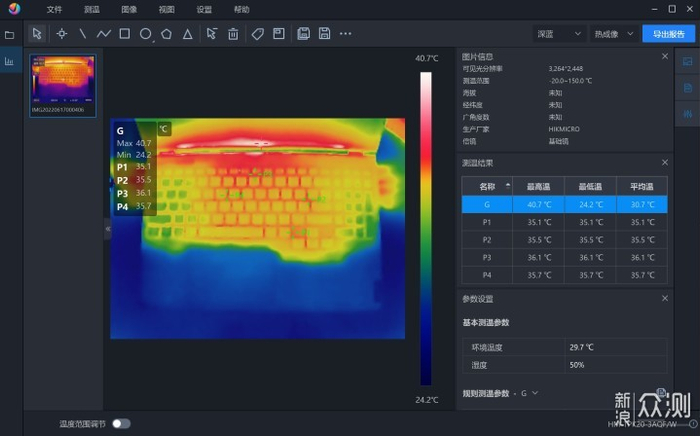The width and height of the screenshot is (700, 436).
Task: Click the 最高温 column header
Action: coord(538,187)
